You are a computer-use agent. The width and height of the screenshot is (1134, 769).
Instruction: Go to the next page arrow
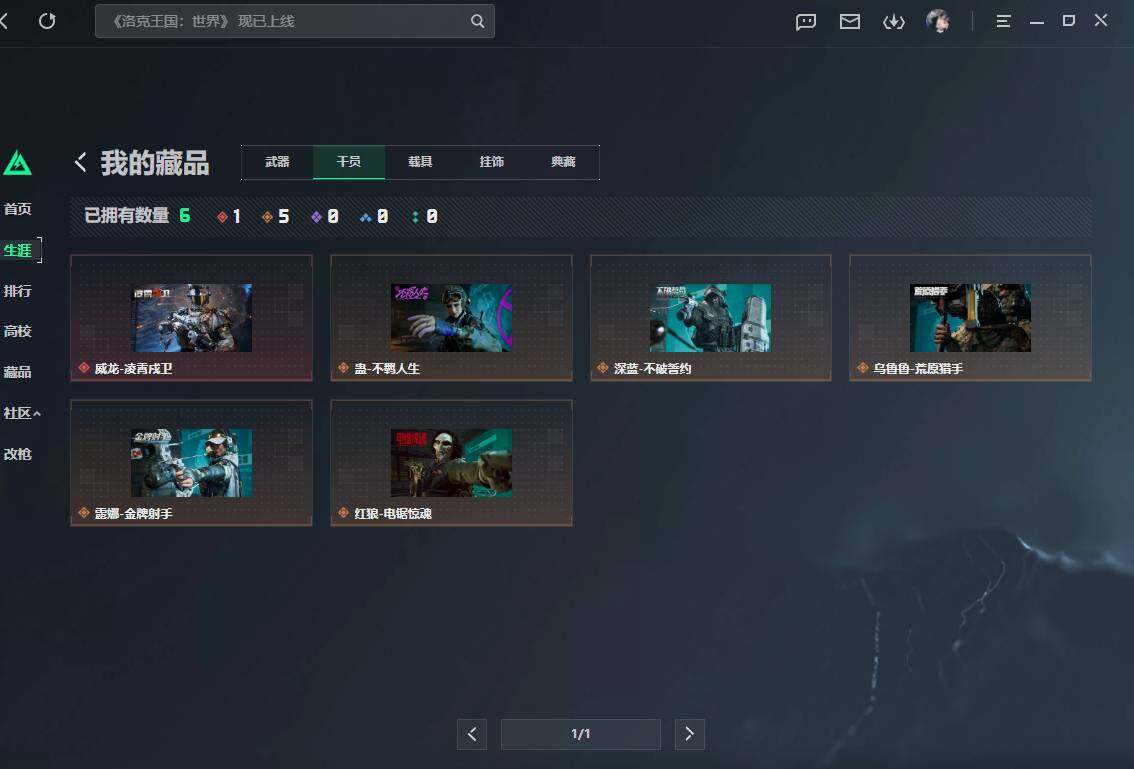click(689, 734)
